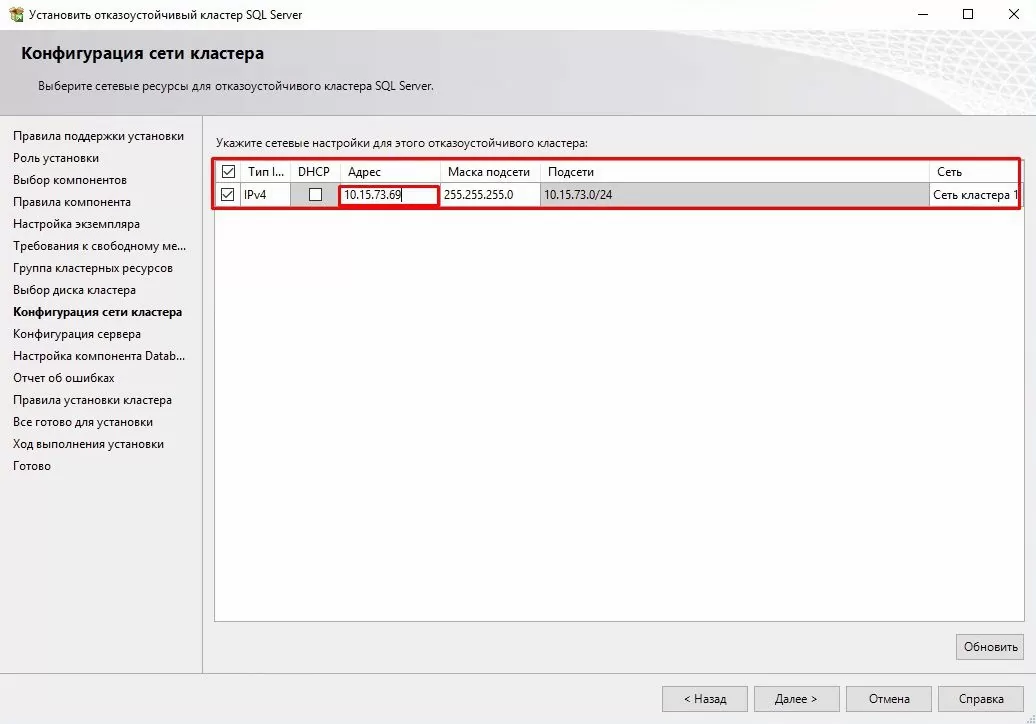Select the Правила установки кластера step
Image resolution: width=1036 pixels, height=724 pixels.
click(92, 400)
